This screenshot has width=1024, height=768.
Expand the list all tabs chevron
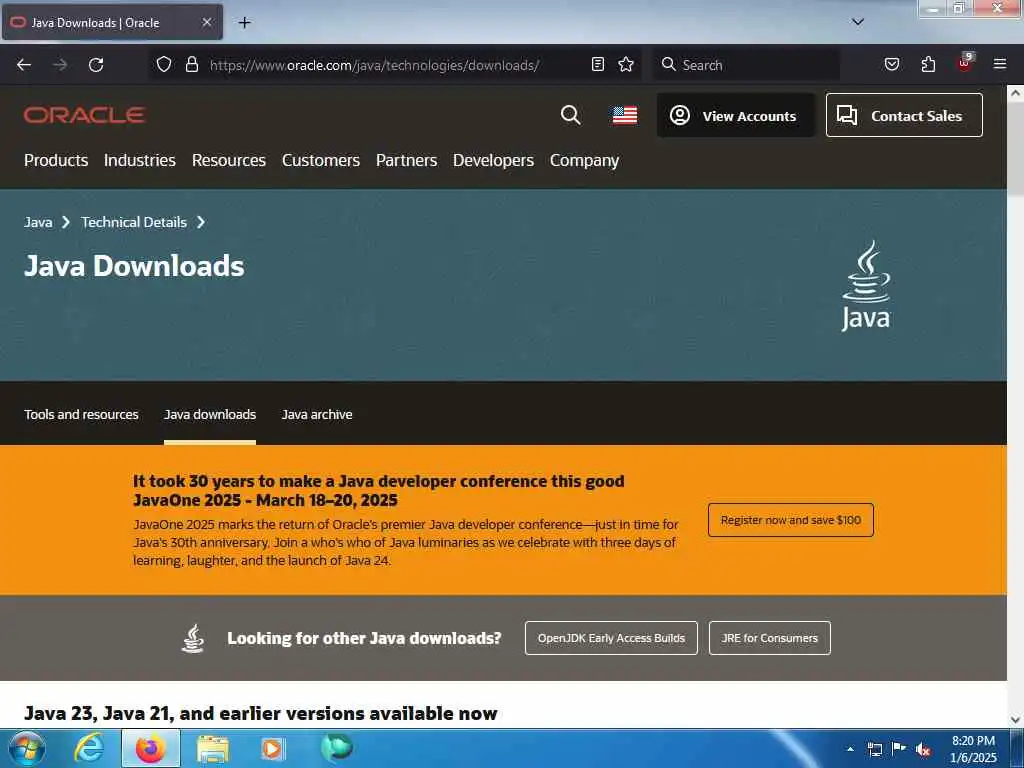pyautogui.click(x=858, y=22)
